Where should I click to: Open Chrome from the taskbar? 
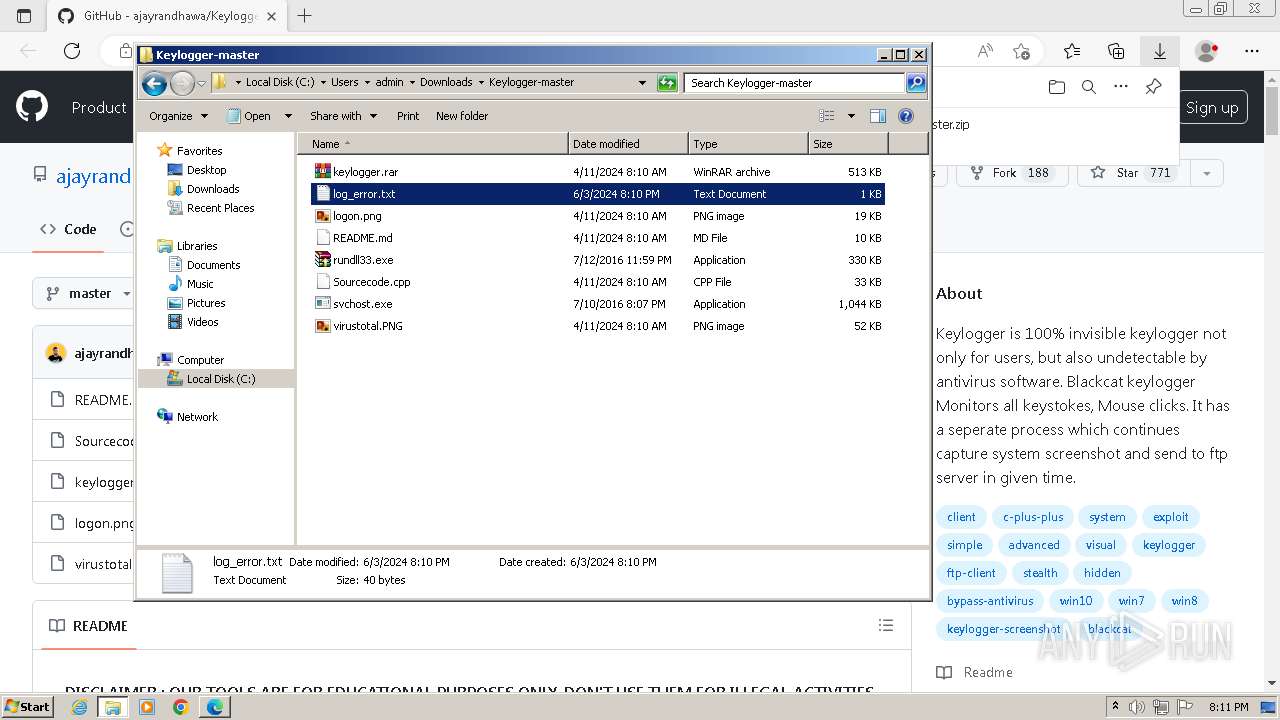(x=181, y=707)
